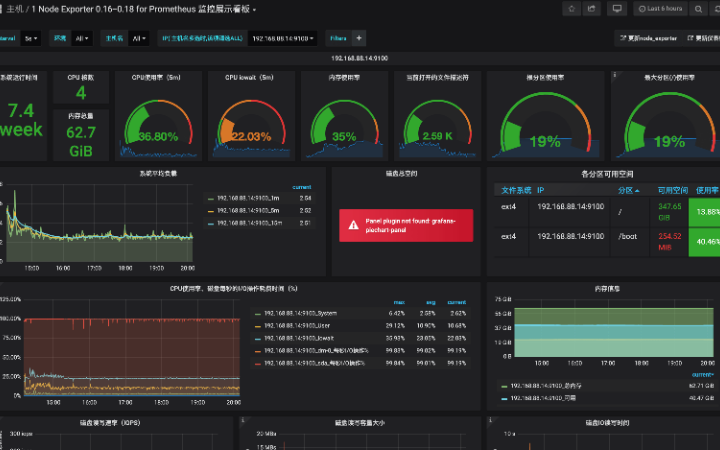Open the 内存信息 panel title menu
This screenshot has width=720, height=450.
pos(607,289)
